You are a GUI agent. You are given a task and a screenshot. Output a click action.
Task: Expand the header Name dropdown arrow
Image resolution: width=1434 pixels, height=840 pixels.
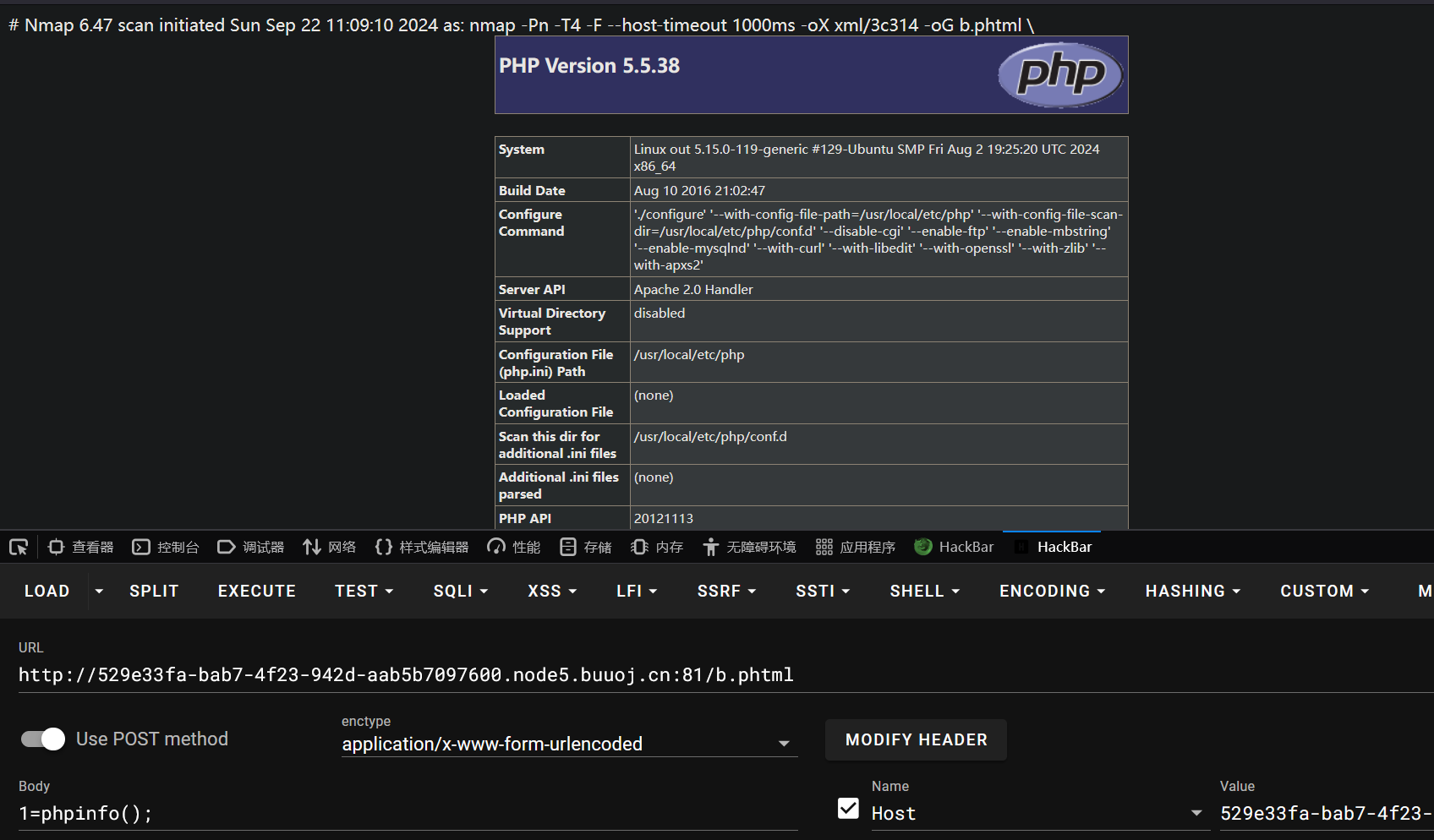[x=1196, y=813]
